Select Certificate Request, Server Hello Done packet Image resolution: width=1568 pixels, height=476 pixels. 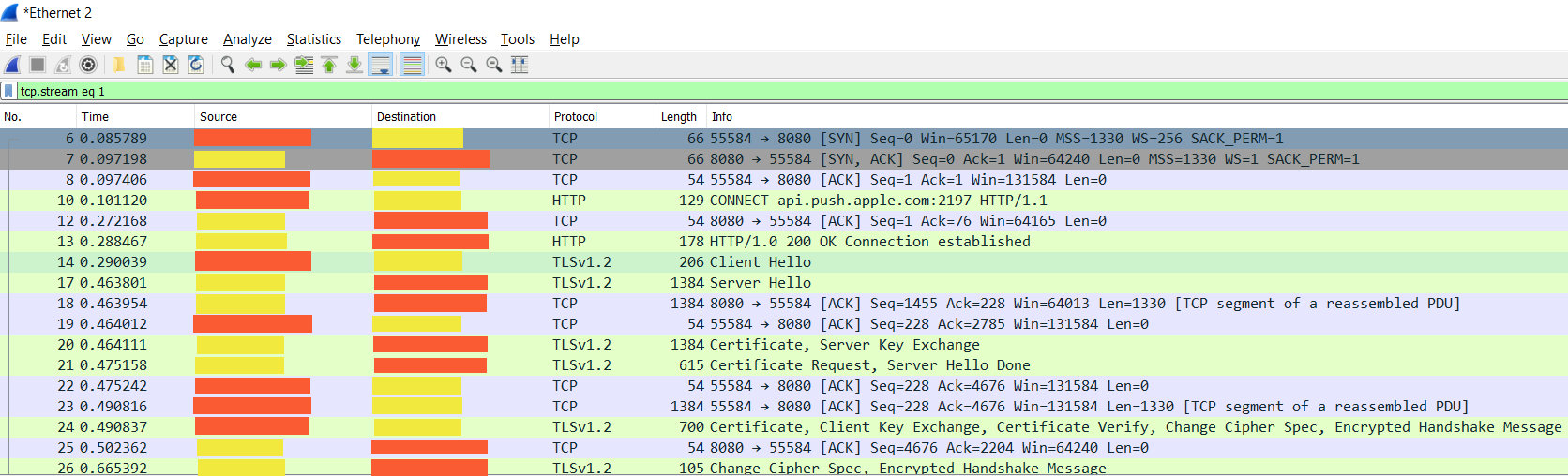coord(784,365)
